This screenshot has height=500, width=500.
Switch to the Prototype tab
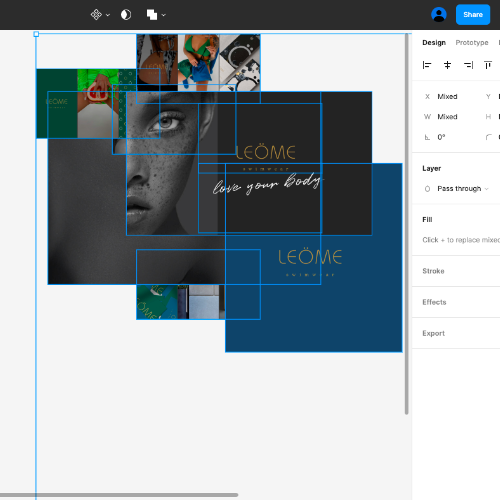[x=472, y=43]
